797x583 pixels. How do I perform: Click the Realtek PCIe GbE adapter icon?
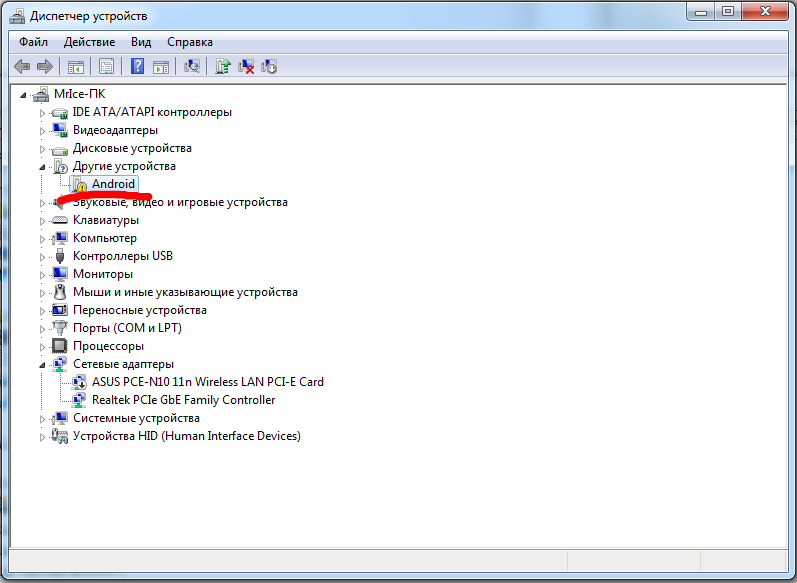pyautogui.click(x=79, y=400)
